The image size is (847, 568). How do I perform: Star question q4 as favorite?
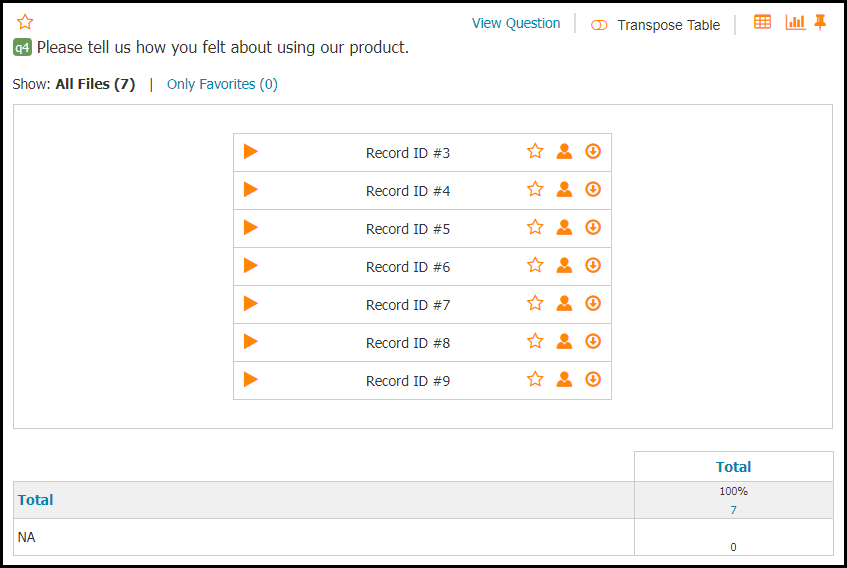(25, 22)
